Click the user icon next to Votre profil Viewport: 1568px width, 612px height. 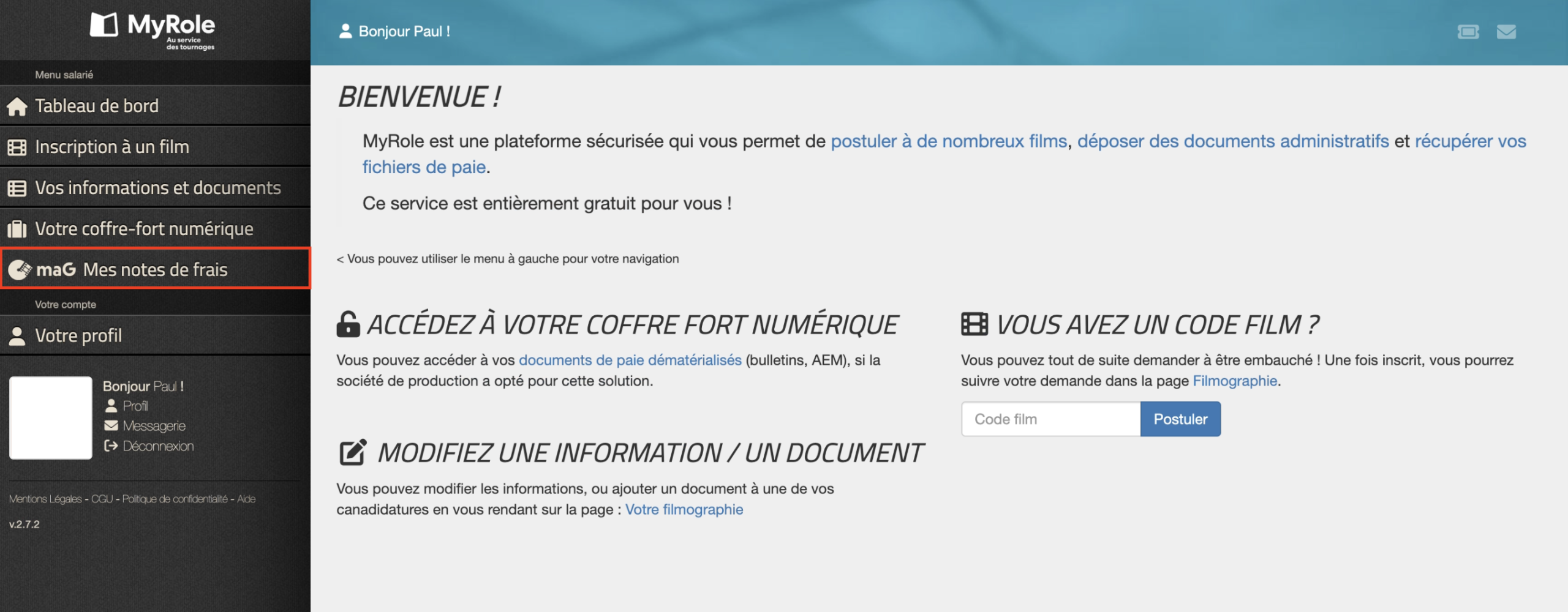click(17, 336)
